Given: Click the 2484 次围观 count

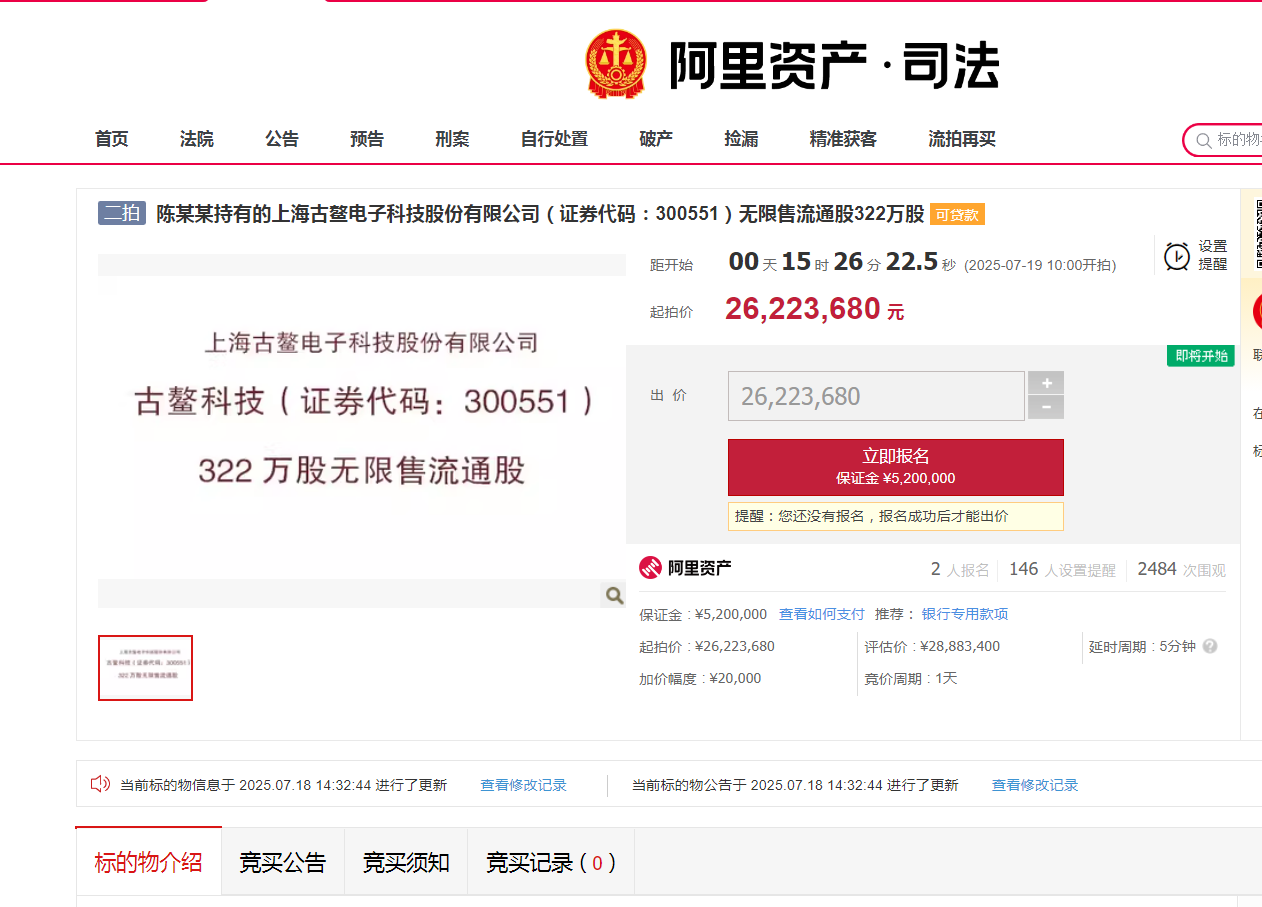Looking at the screenshot, I should pyautogui.click(x=1181, y=569).
